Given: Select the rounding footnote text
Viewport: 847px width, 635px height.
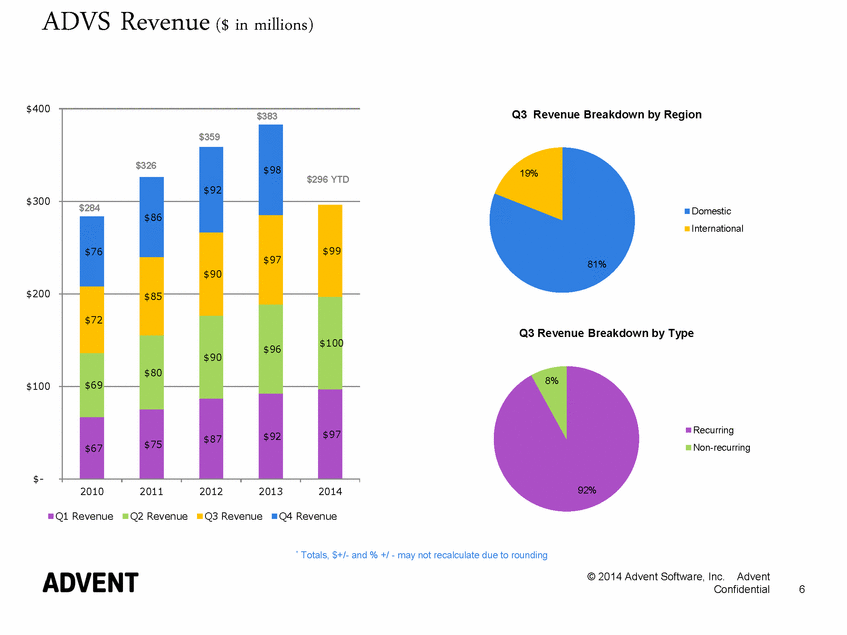Looking at the screenshot, I should 422,555.
